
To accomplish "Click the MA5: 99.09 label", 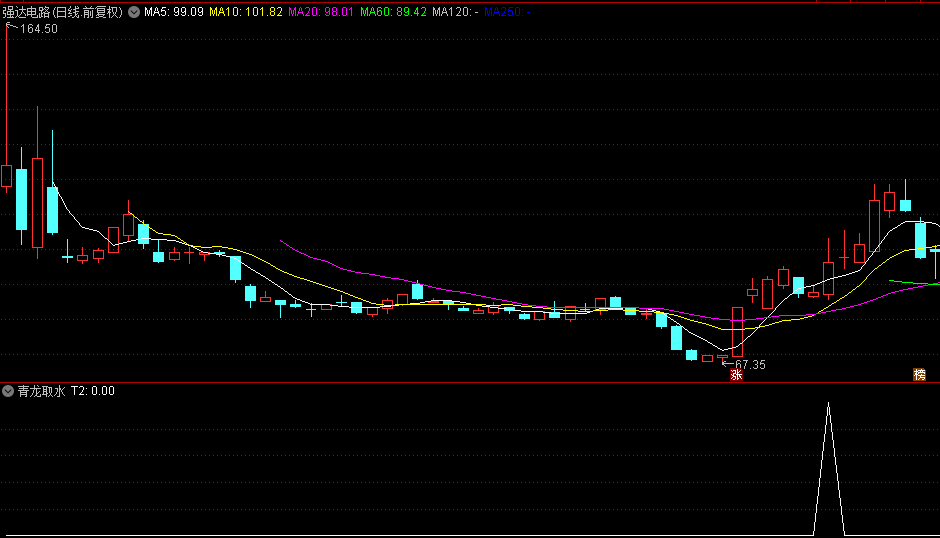I will tap(174, 12).
